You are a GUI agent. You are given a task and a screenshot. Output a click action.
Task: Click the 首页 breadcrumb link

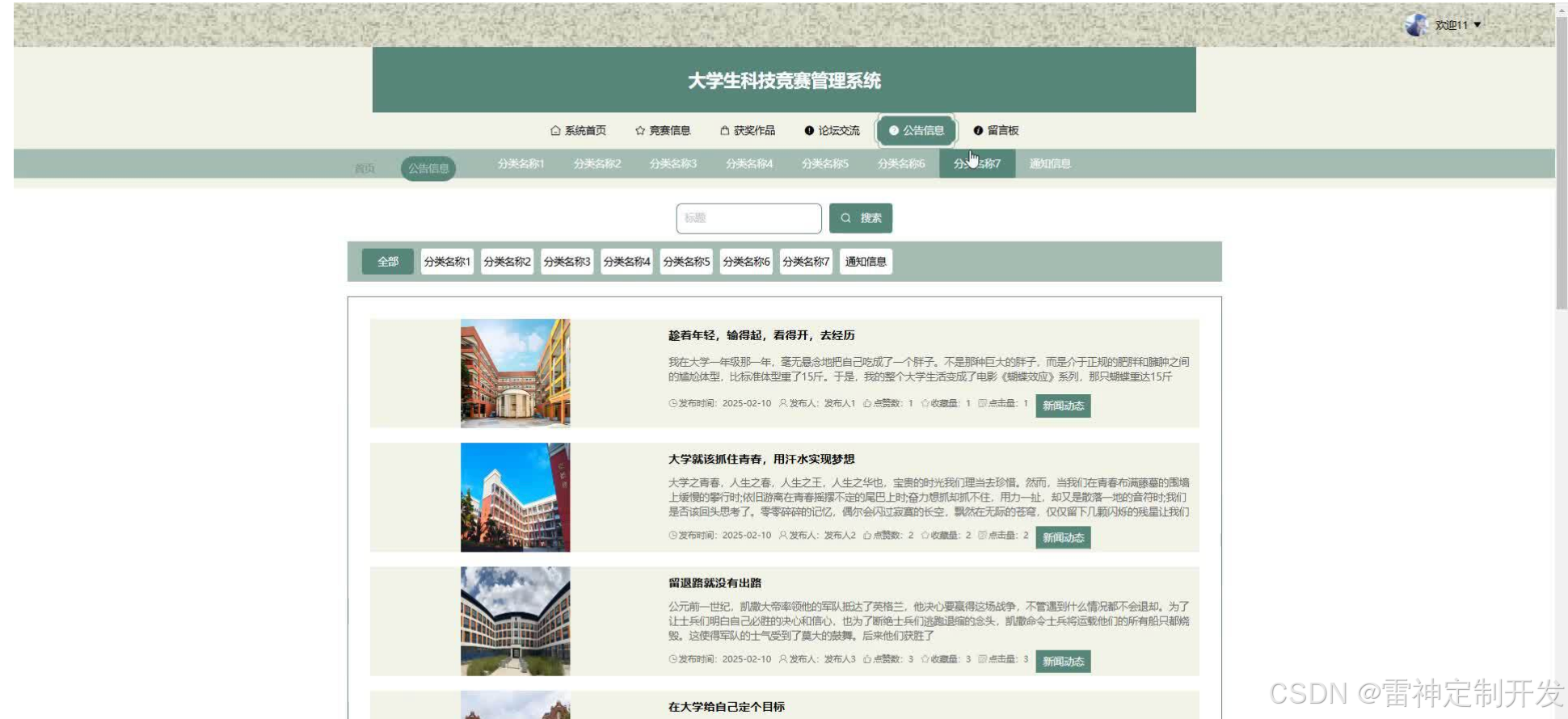pyautogui.click(x=365, y=168)
